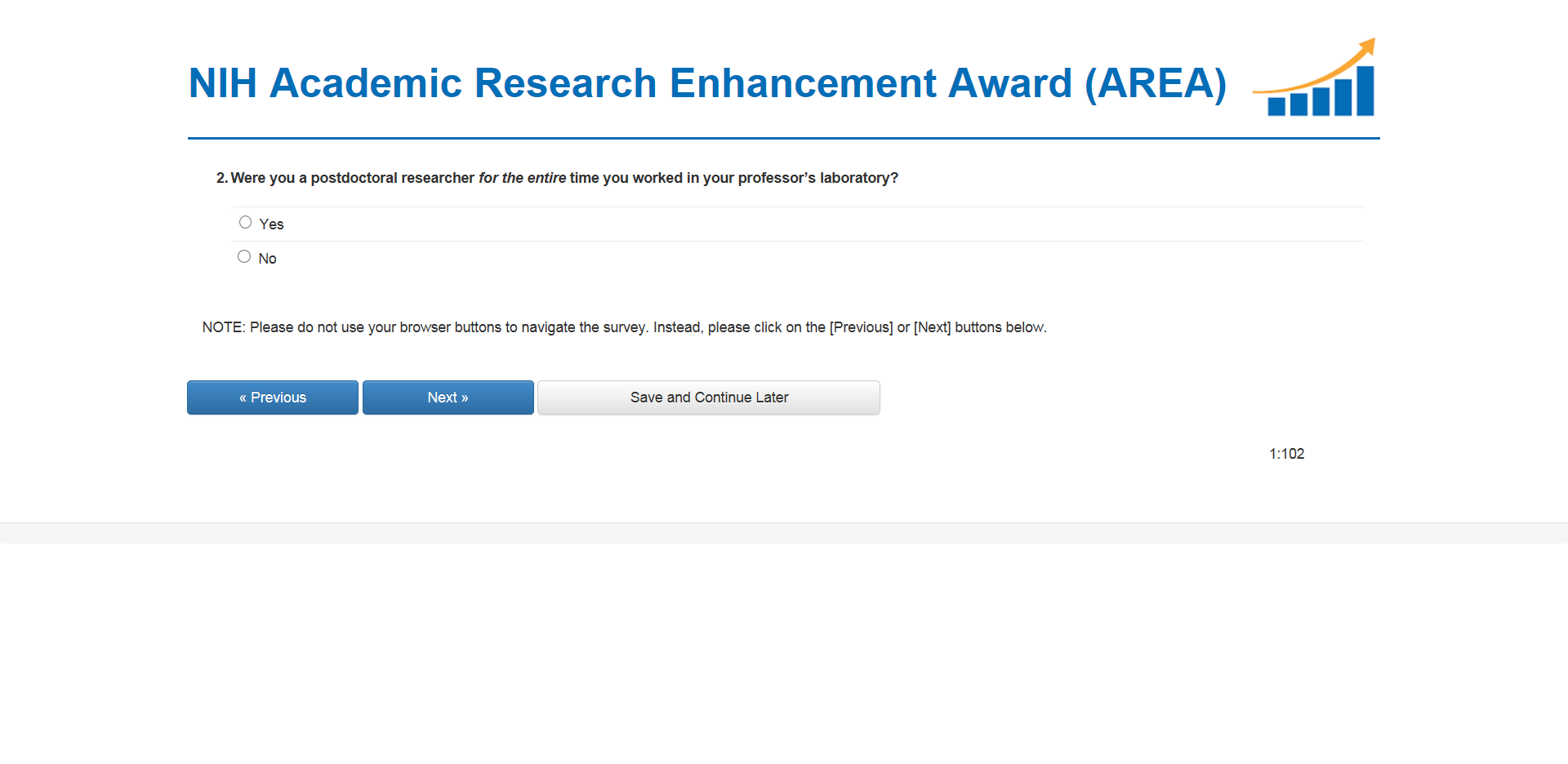The height and width of the screenshot is (764, 1568).
Task: Click the "Yes" answer label text
Action: coord(271,224)
